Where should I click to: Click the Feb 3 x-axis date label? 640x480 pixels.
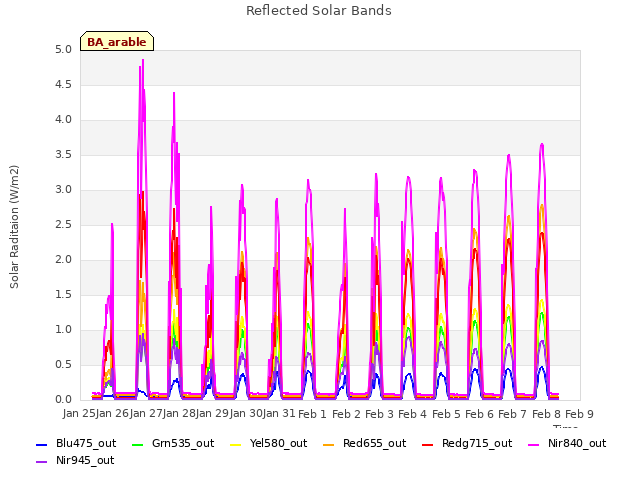(379, 414)
